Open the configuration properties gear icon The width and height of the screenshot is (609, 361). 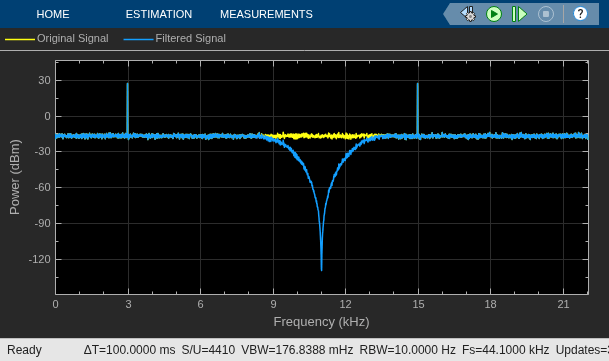coord(468,14)
